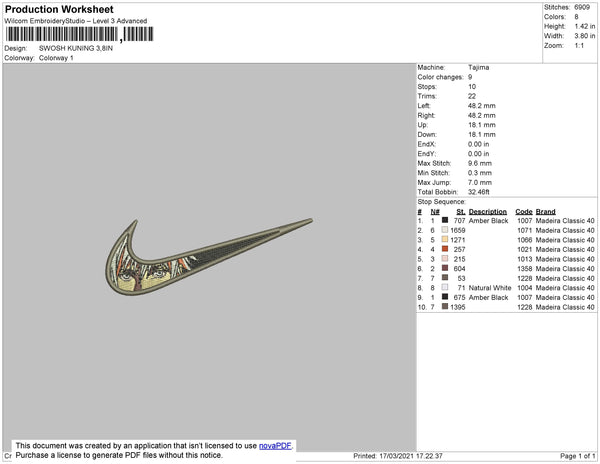Click the Zoom value 1:1
This screenshot has height=464, width=600.
(579, 46)
